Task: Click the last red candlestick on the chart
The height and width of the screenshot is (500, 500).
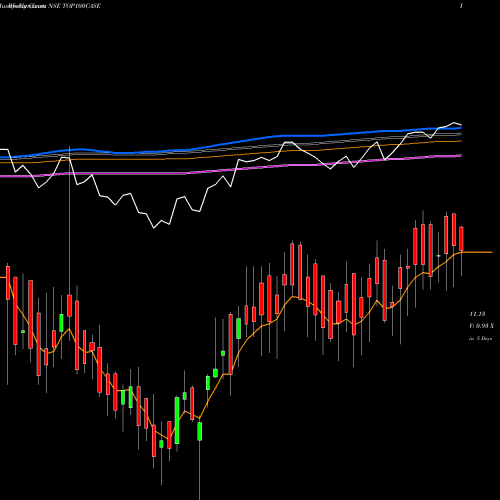Action: 461,239
